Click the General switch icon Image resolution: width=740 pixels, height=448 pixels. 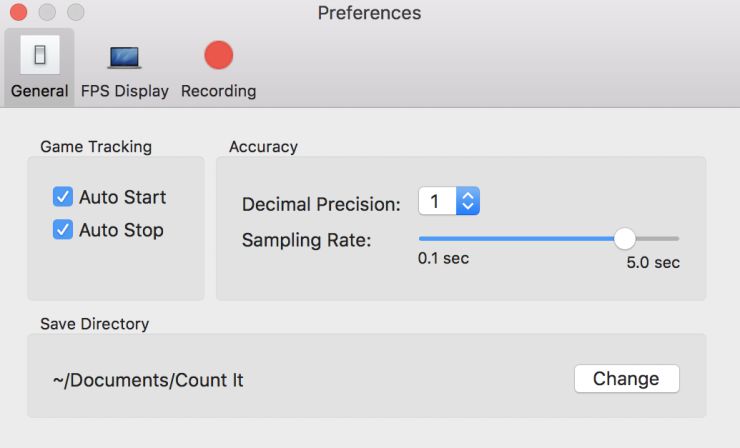(x=40, y=55)
